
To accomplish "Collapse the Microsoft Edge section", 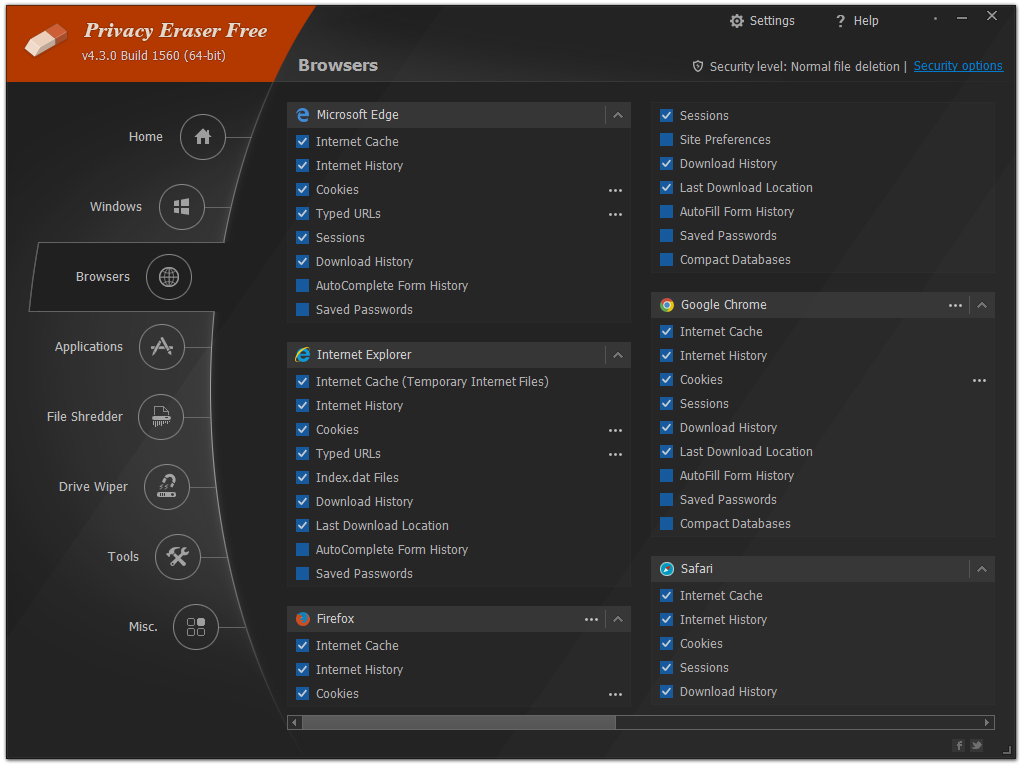I will tap(618, 115).
